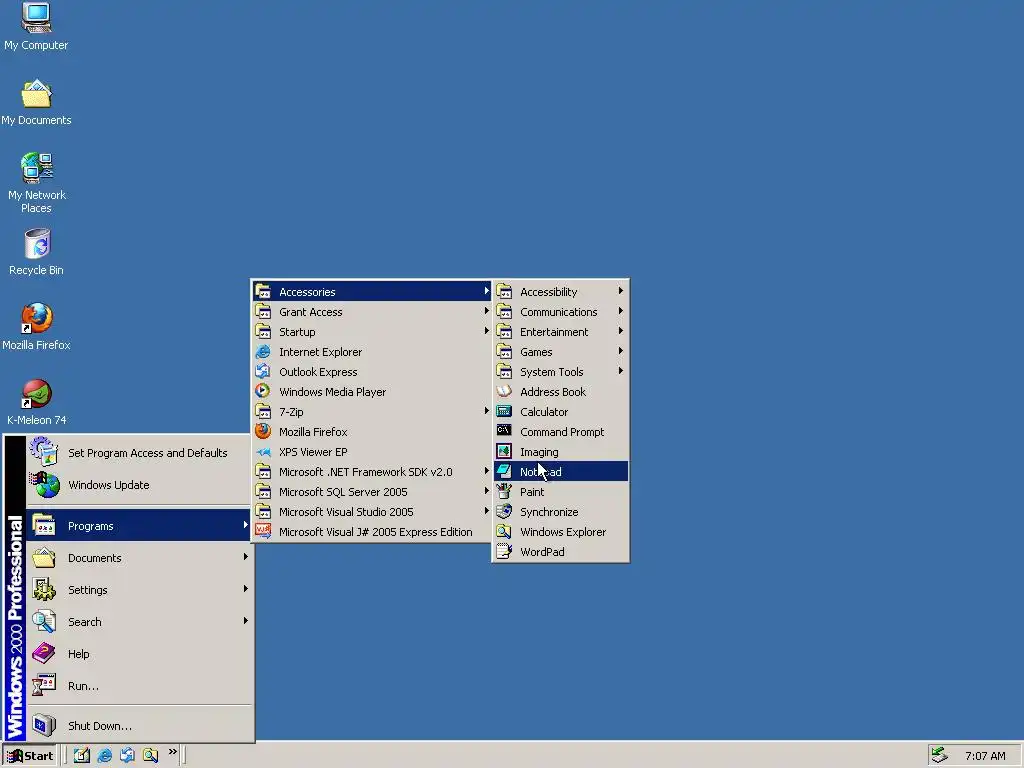Image resolution: width=1024 pixels, height=768 pixels.
Task: Open My Network Places desktop icon
Action: 36,183
